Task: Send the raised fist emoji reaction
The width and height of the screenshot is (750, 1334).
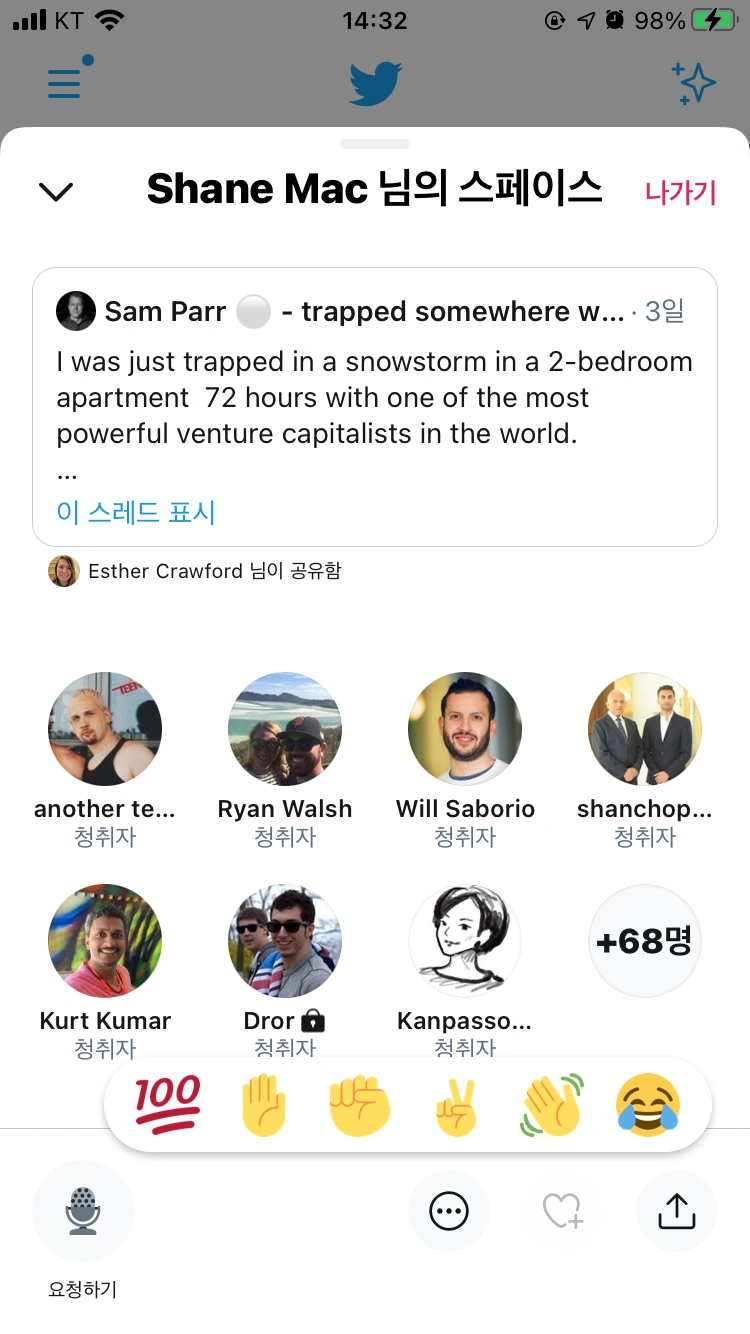Action: [x=359, y=1104]
